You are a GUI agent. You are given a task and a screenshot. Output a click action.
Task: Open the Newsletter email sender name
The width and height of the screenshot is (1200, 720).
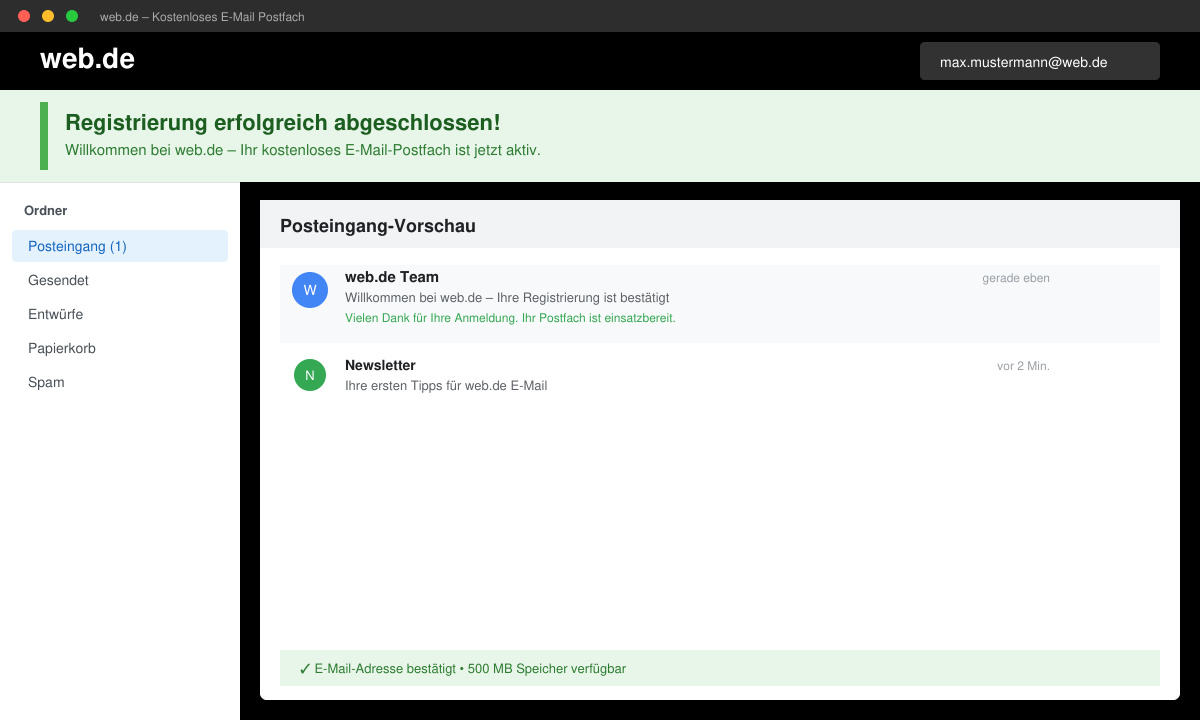coord(380,365)
